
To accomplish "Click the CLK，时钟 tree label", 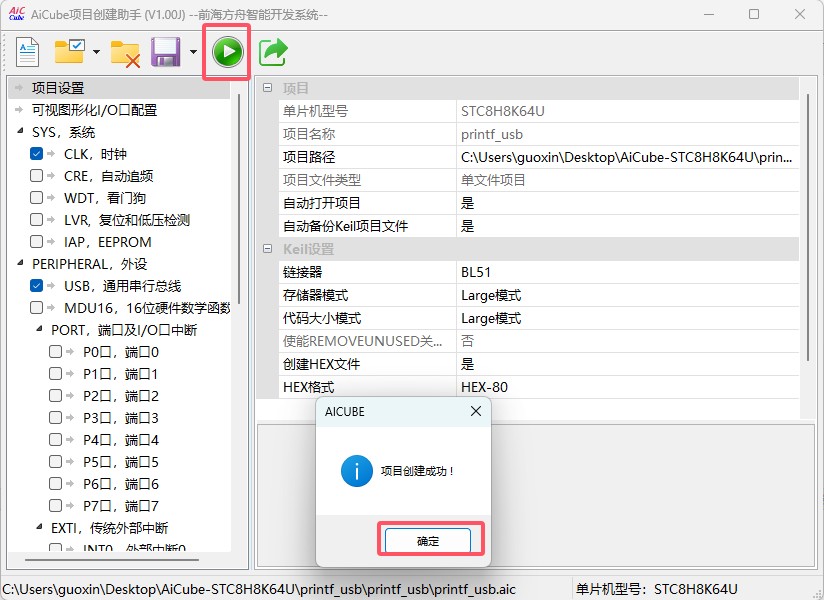I will tap(95, 154).
